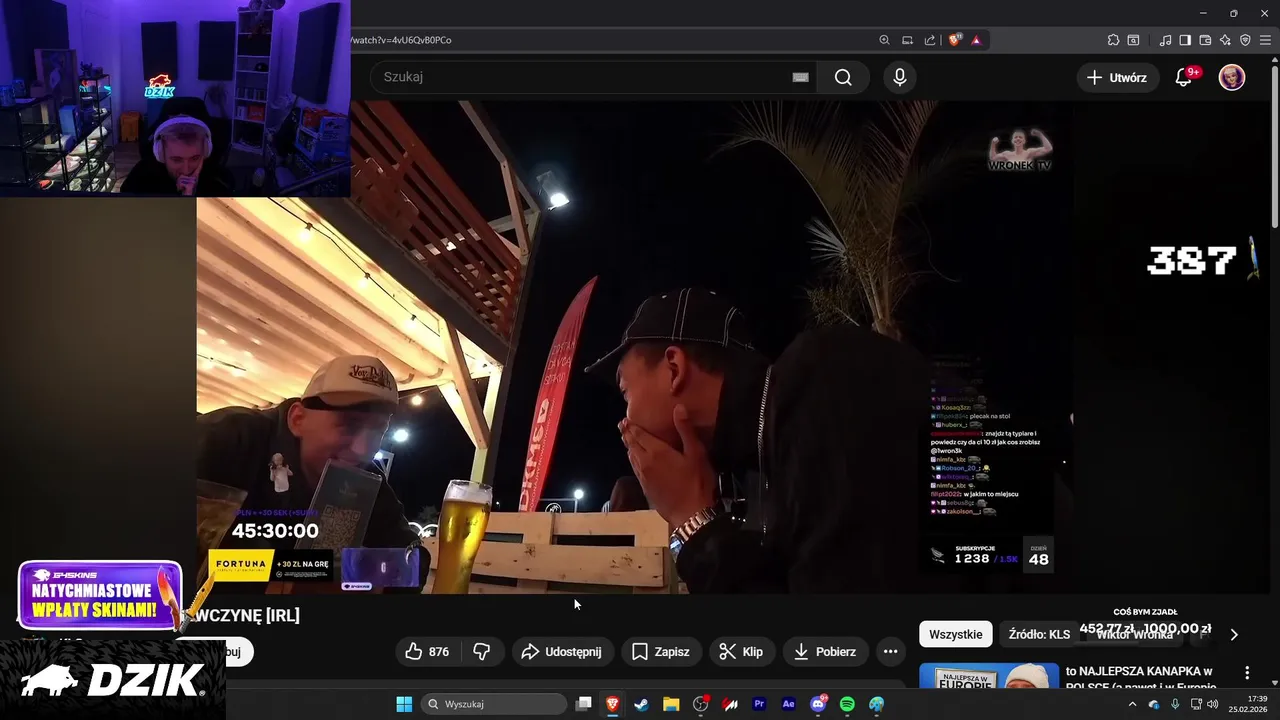Image resolution: width=1280 pixels, height=720 pixels.
Task: Click the Utwórz create button
Action: (x=1118, y=77)
